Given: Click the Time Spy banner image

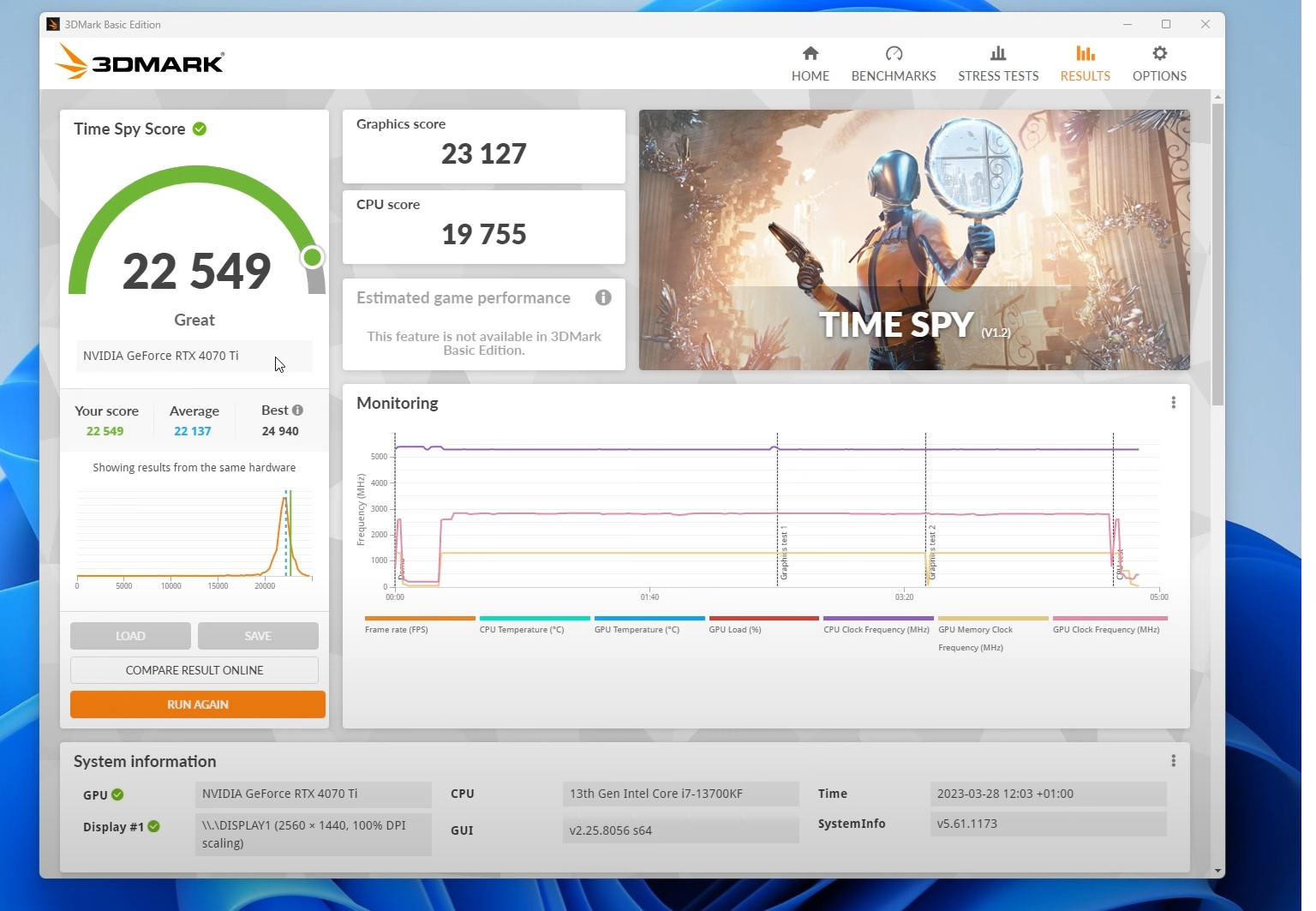Looking at the screenshot, I should tap(914, 240).
